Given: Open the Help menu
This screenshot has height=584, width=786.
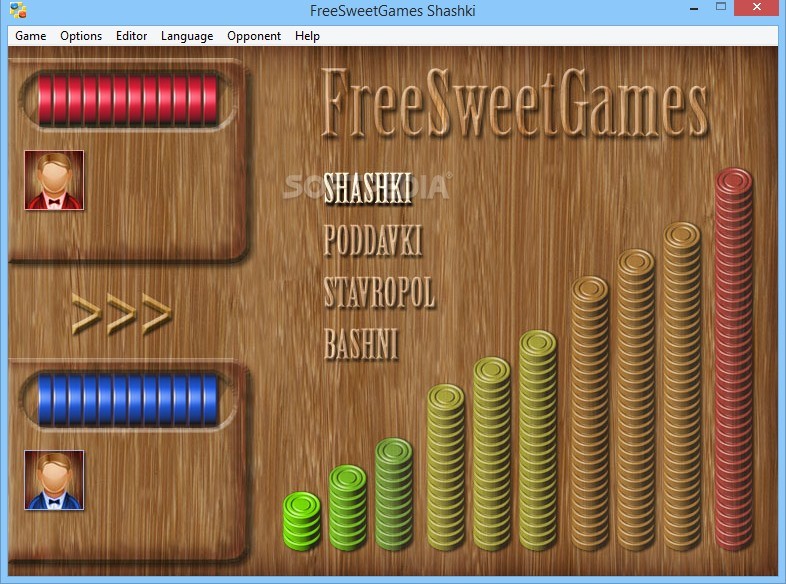Looking at the screenshot, I should [x=307, y=36].
